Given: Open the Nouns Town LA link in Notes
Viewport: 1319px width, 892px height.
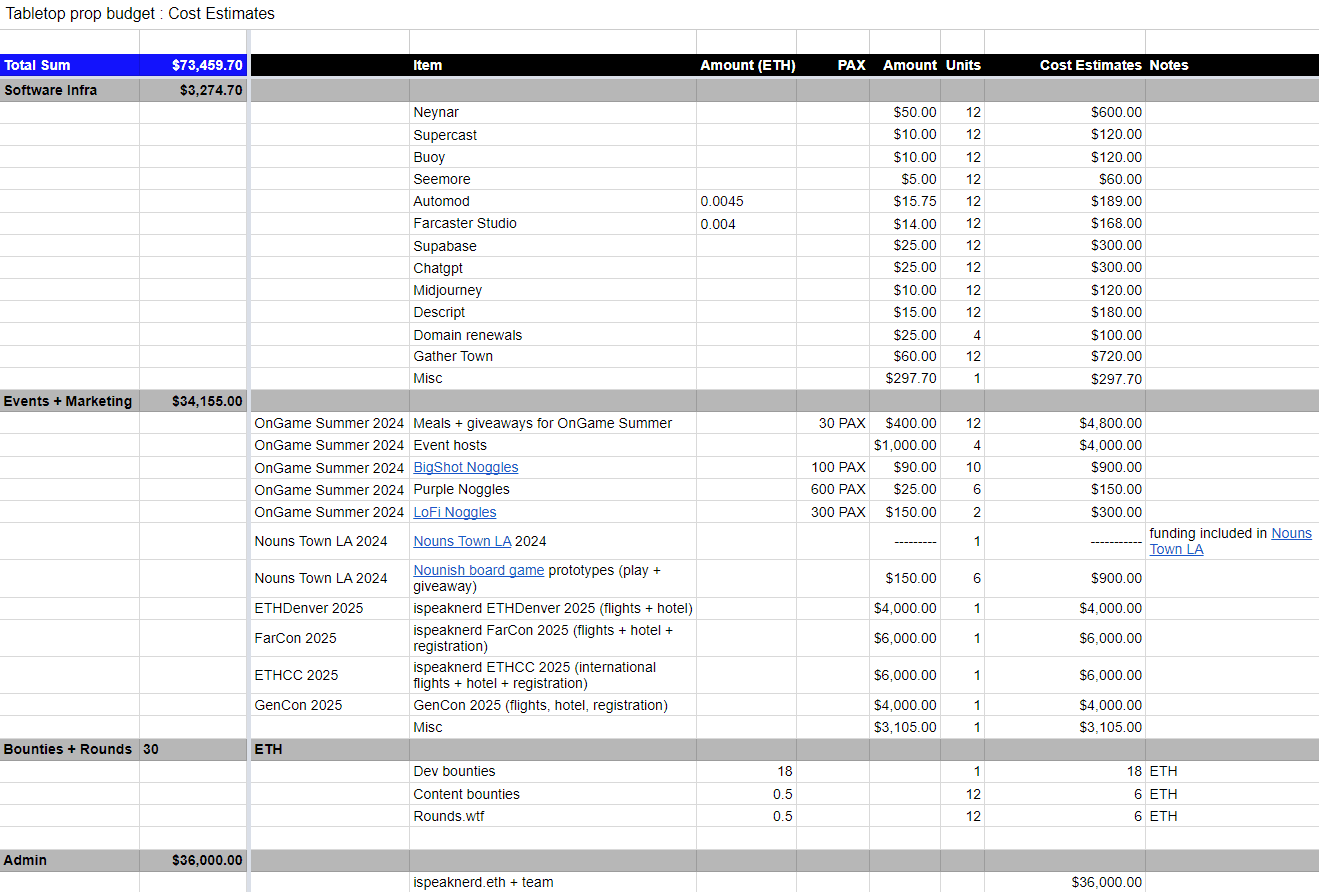Looking at the screenshot, I should tap(1290, 534).
